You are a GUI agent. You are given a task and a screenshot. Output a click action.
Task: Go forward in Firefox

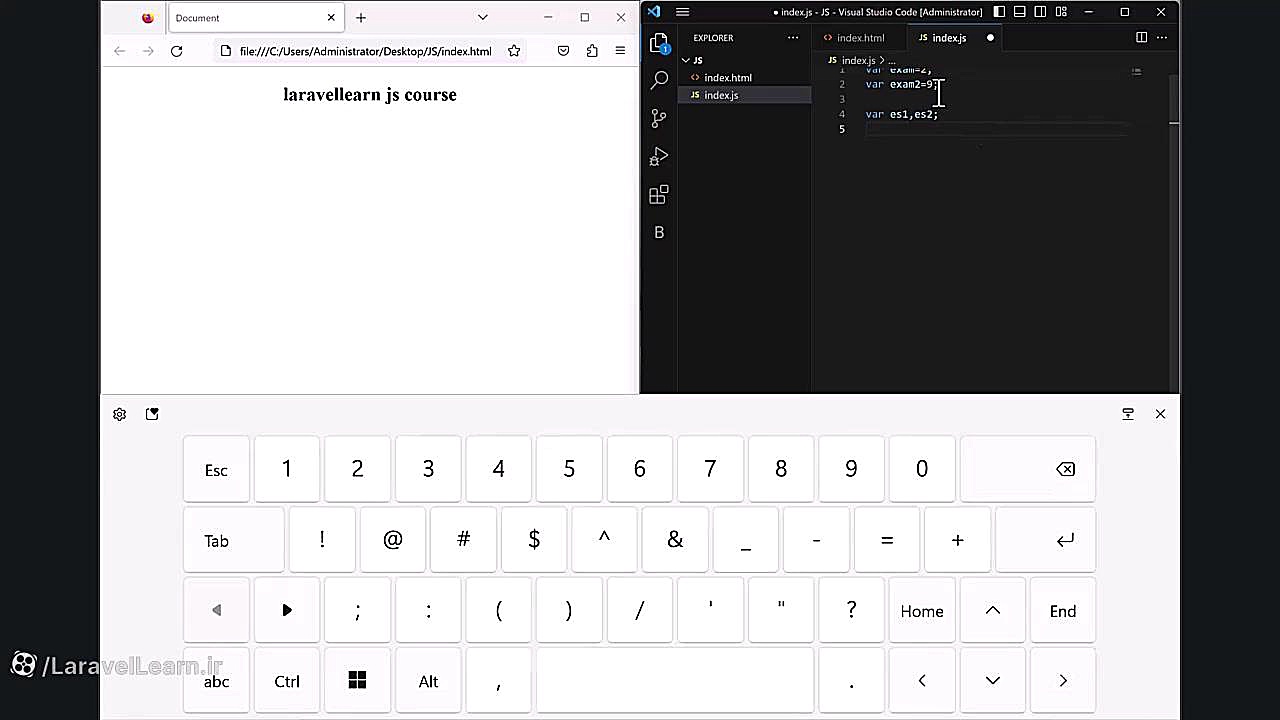pyautogui.click(x=147, y=51)
